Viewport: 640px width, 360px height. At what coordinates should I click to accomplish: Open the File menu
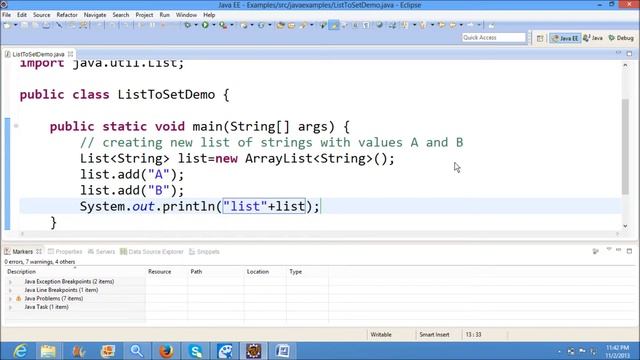click(x=7, y=15)
